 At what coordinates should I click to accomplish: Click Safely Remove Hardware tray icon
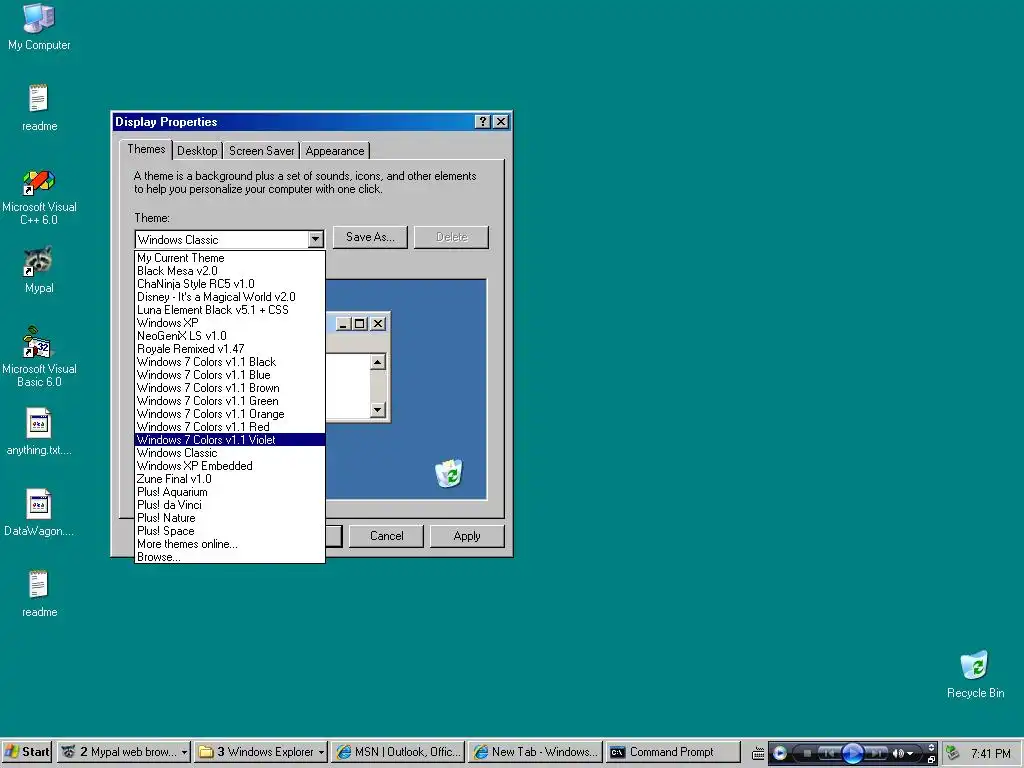953,753
